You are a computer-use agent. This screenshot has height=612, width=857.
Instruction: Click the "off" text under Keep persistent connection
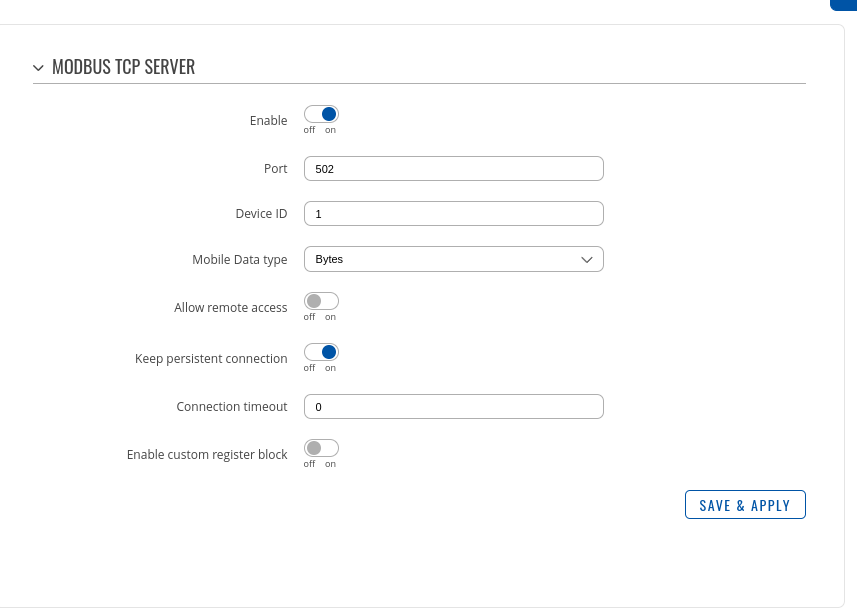[309, 368]
